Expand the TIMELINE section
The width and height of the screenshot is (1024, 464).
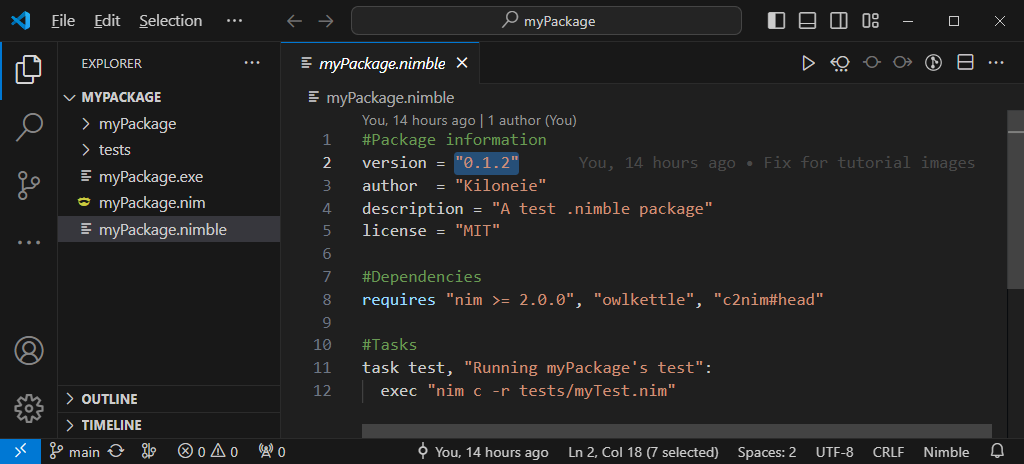[168, 425]
